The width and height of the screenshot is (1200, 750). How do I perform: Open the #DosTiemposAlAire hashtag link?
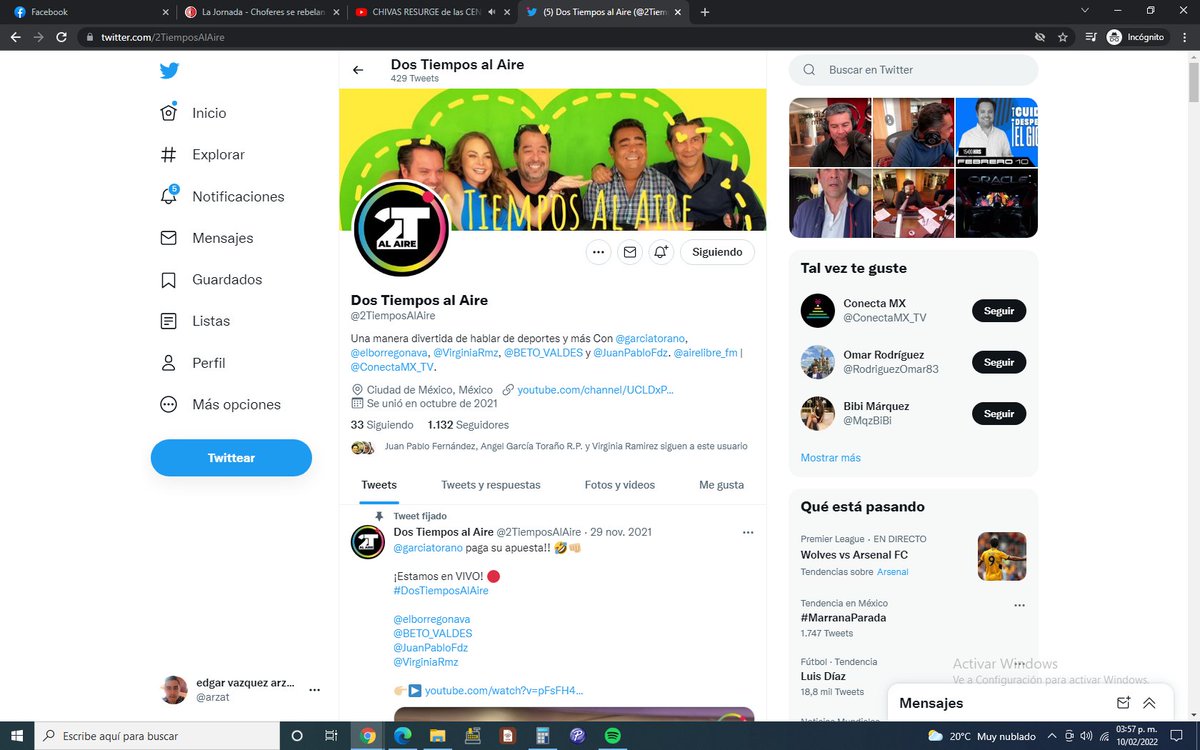click(x=441, y=591)
